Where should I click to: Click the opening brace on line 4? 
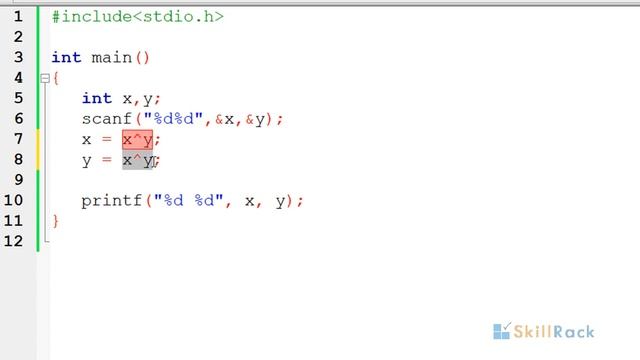tap(56, 78)
